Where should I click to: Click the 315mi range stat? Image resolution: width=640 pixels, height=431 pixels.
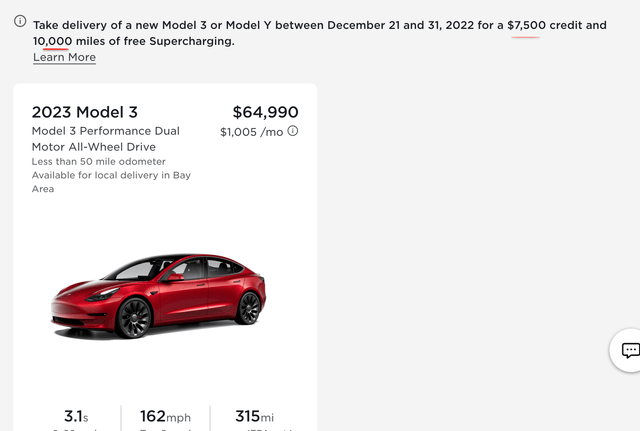[254, 416]
